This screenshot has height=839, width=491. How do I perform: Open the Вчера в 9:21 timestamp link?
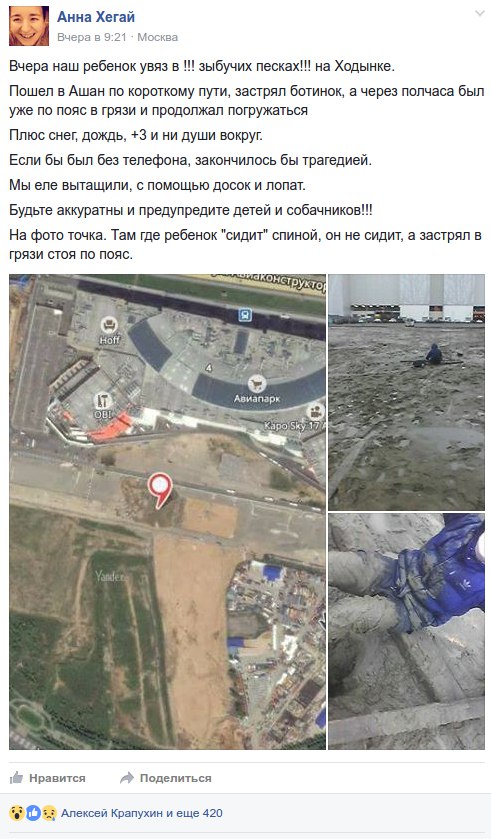click(x=91, y=37)
